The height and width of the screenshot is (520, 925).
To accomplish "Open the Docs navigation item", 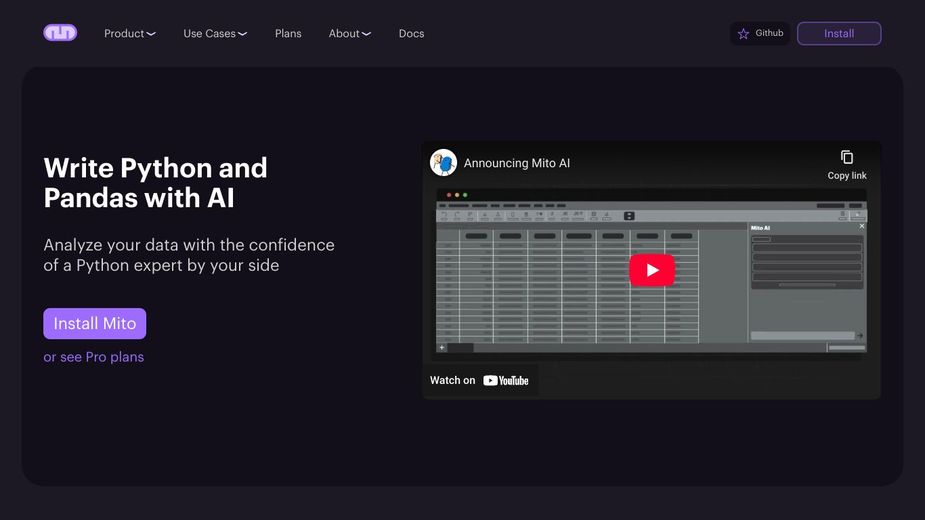I will tap(411, 34).
